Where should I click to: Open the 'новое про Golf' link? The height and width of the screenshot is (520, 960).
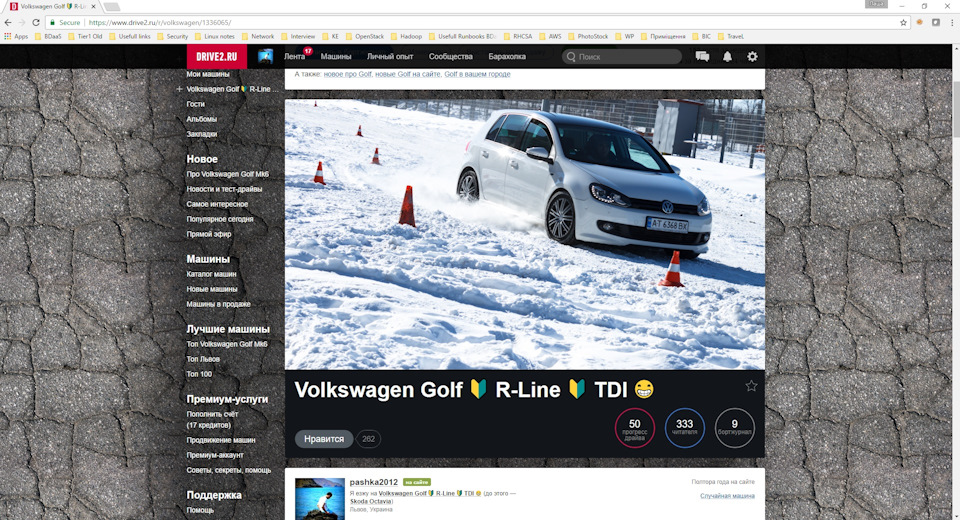348,74
